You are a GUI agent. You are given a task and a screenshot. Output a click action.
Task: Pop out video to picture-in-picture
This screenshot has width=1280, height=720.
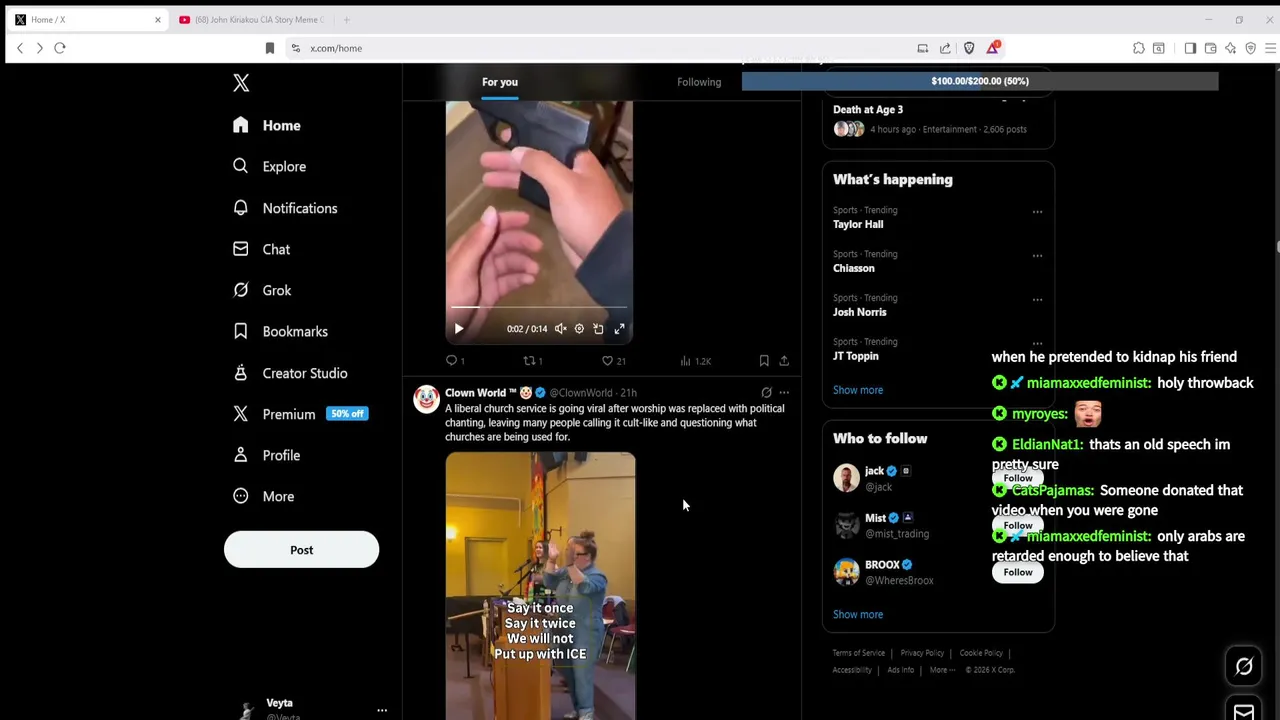point(598,329)
